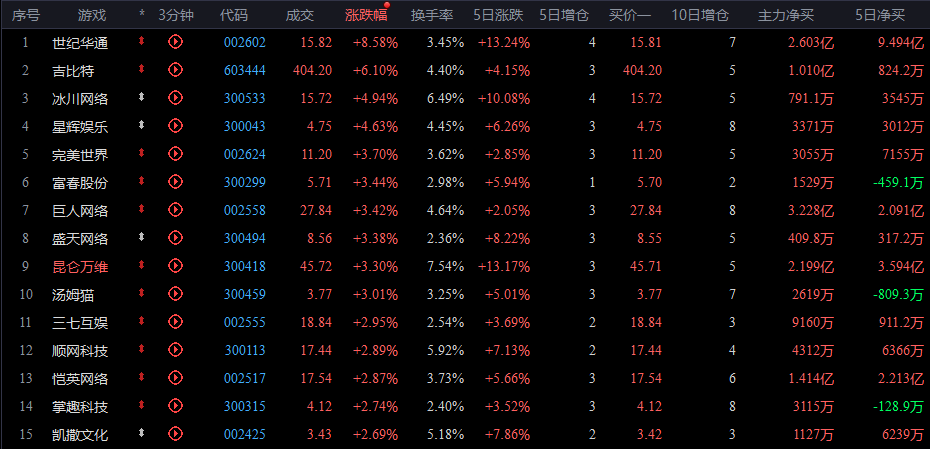Click the asterisk column header

pos(142,14)
